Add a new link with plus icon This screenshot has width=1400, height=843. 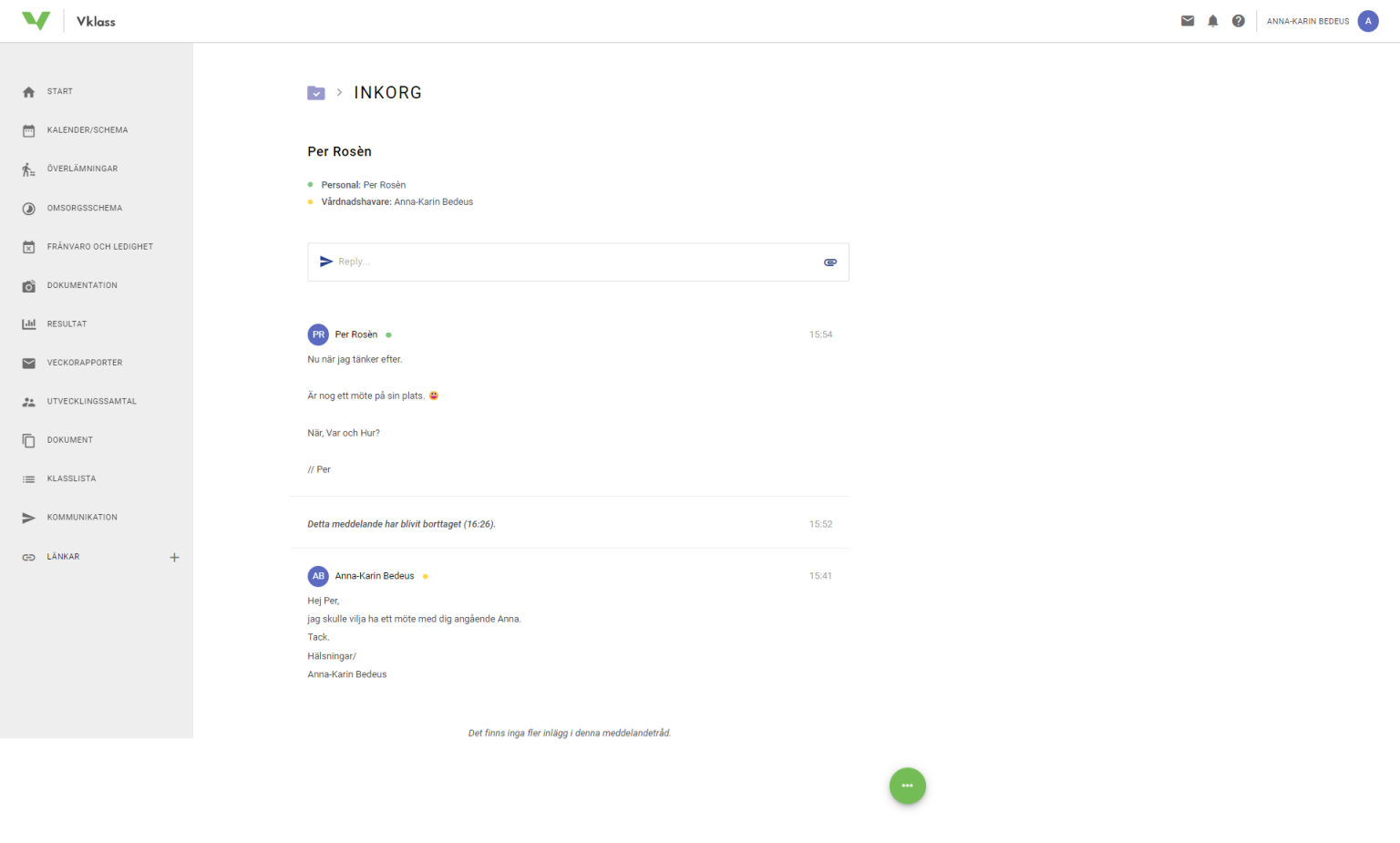click(174, 558)
